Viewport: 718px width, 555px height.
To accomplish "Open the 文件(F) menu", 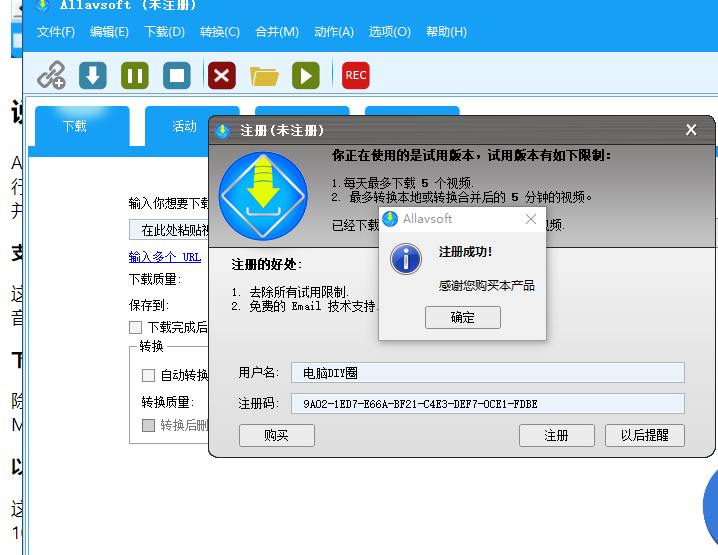I will (56, 32).
